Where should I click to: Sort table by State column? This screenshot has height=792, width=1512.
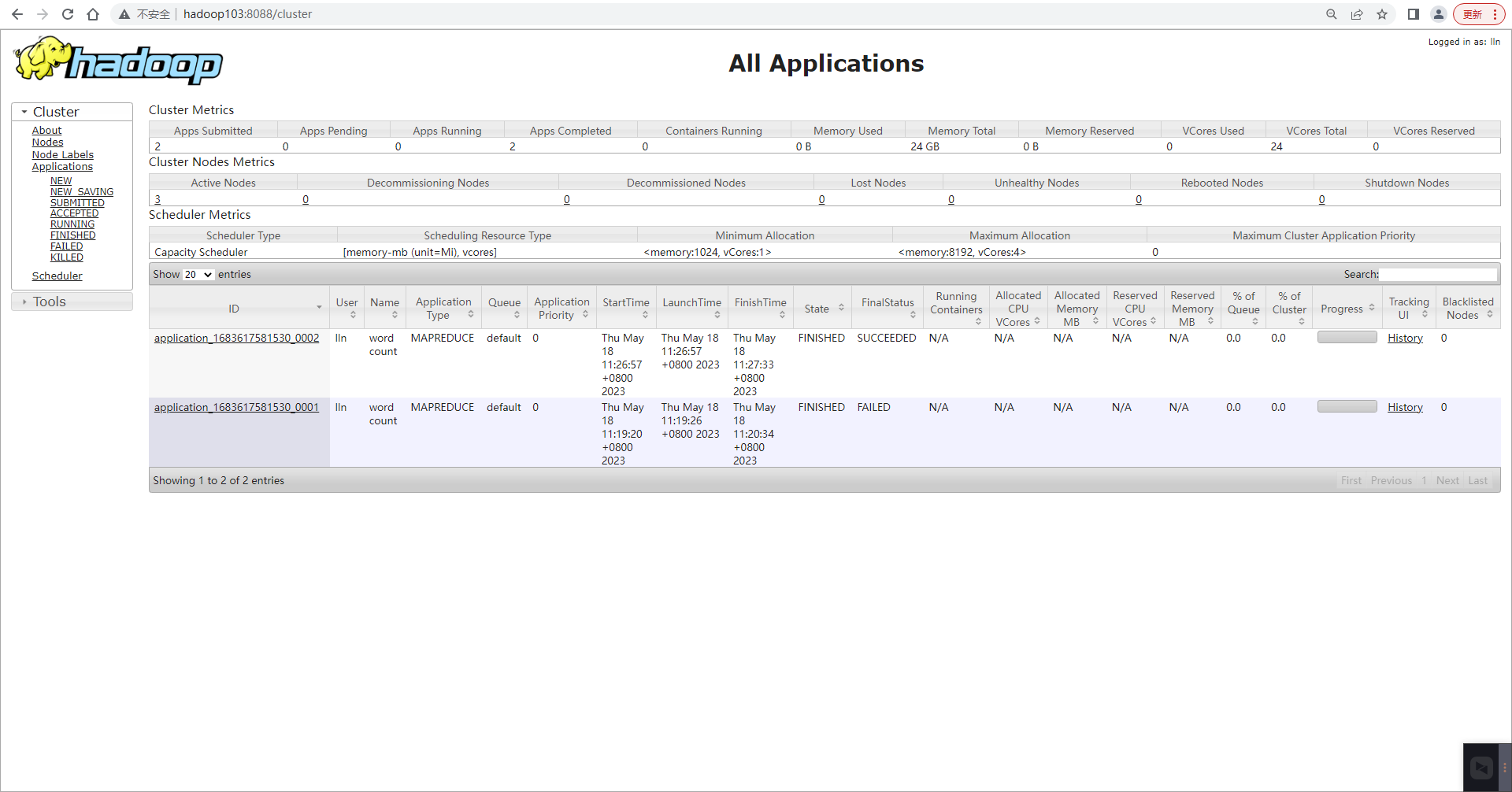823,309
